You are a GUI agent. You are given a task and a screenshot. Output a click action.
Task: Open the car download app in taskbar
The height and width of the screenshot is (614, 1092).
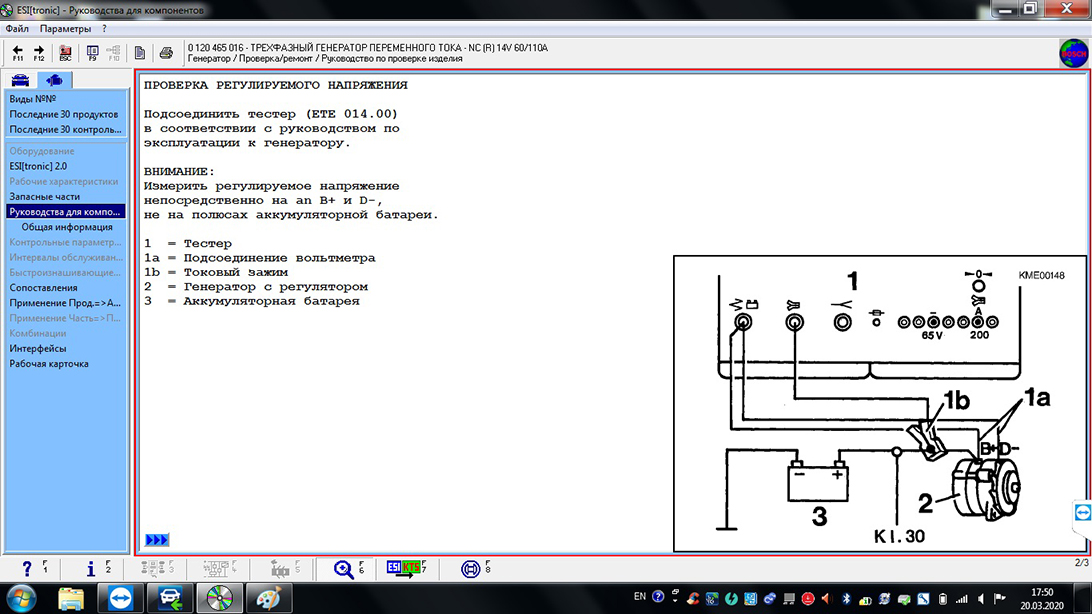(170, 599)
